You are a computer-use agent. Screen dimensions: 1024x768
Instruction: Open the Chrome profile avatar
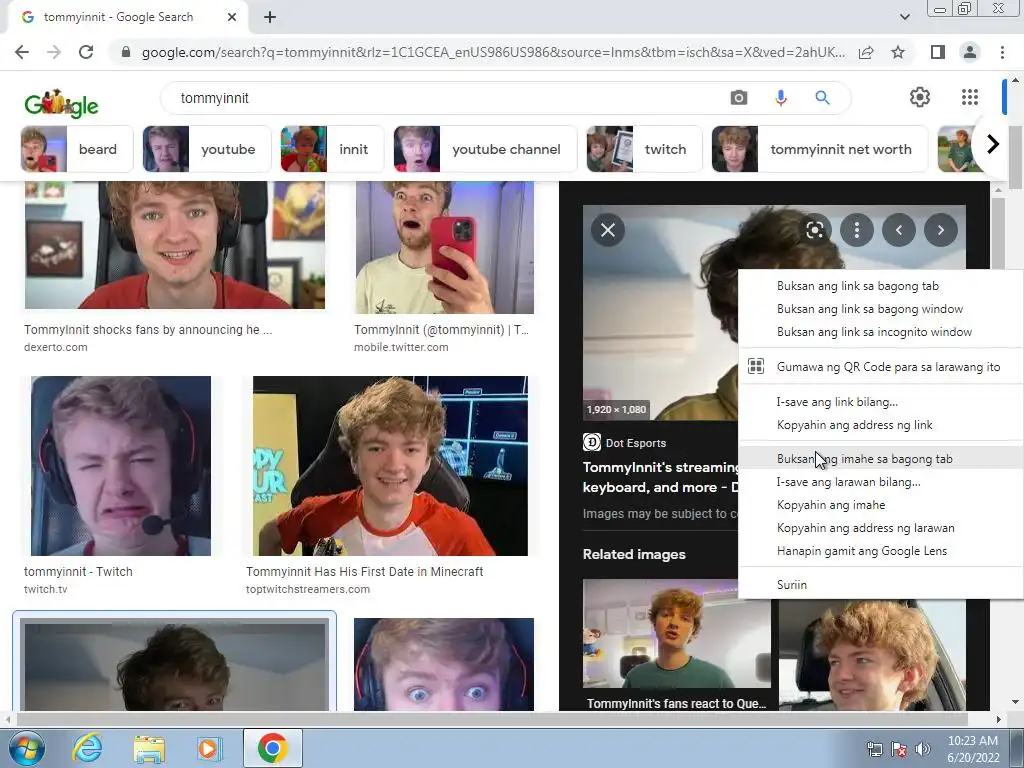pyautogui.click(x=970, y=52)
